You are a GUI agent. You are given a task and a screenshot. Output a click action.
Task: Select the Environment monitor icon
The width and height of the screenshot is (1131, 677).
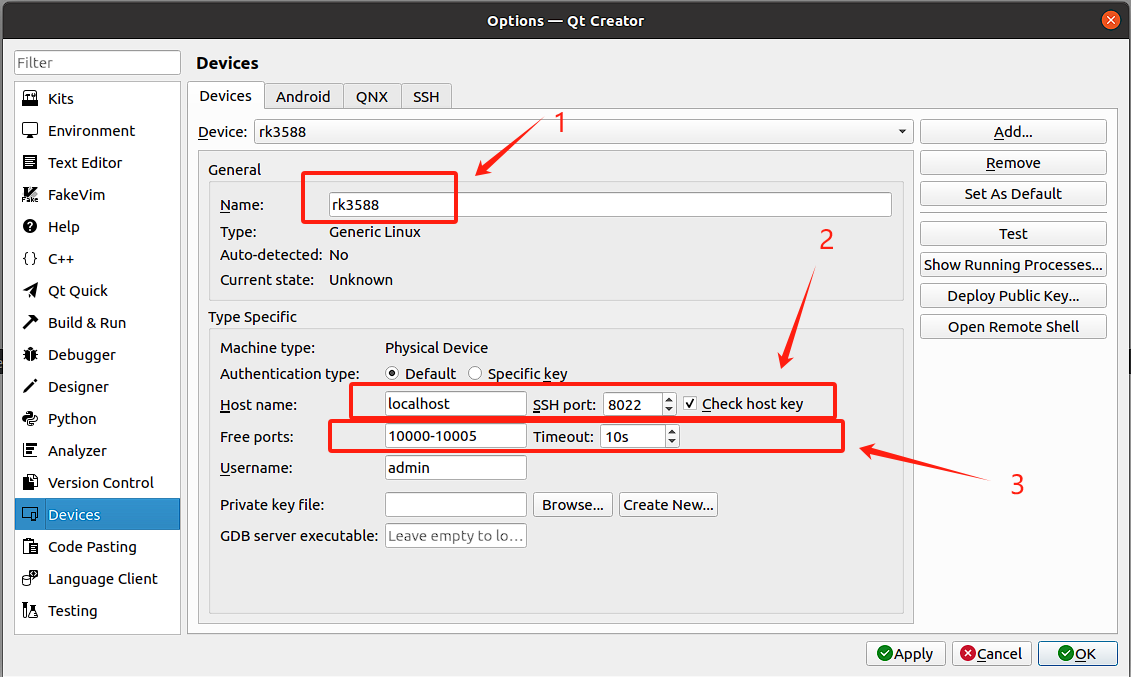click(x=30, y=131)
